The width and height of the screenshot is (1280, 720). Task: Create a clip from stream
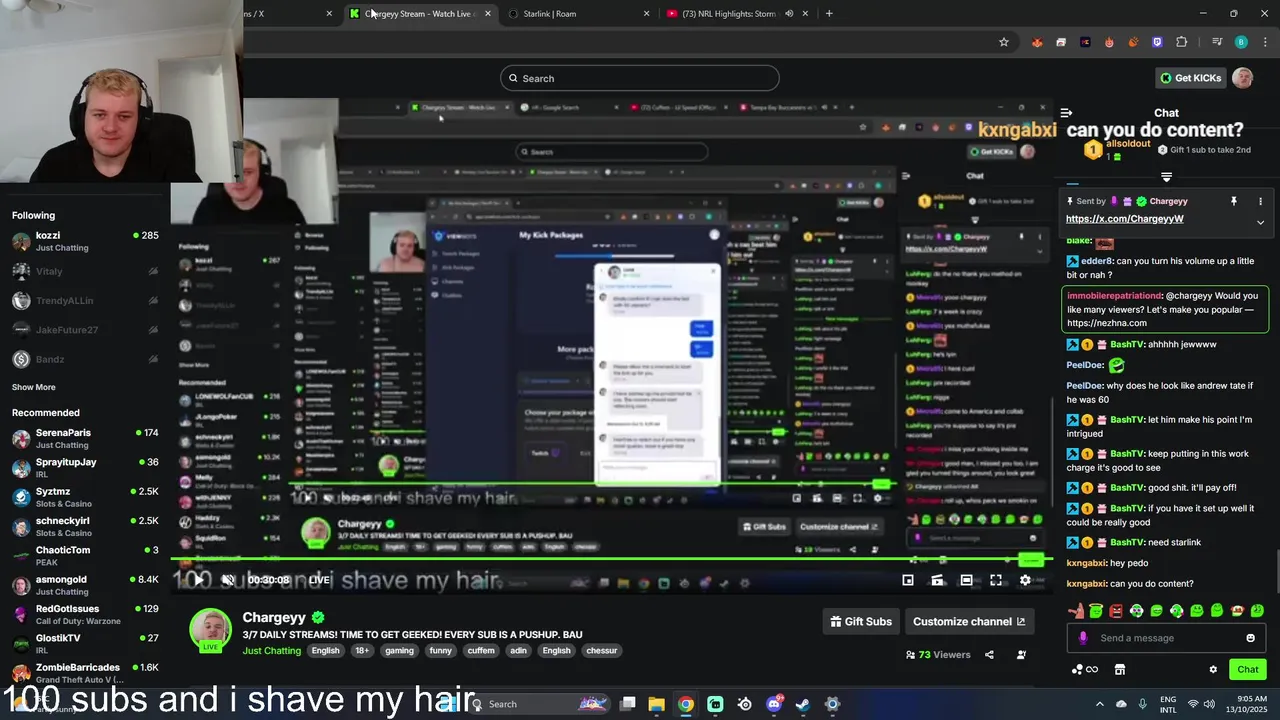[937, 580]
